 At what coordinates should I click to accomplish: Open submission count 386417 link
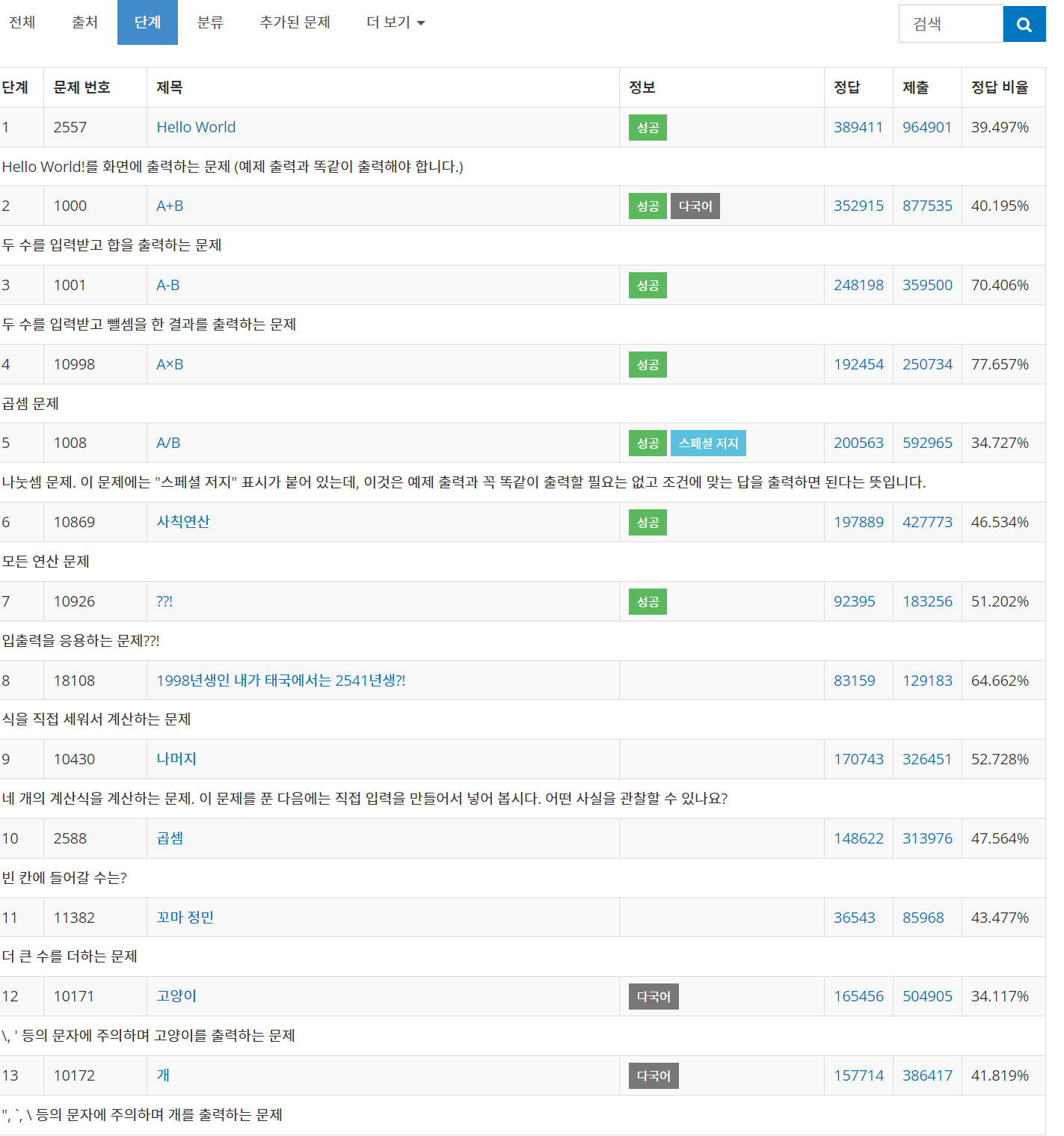click(x=927, y=1075)
